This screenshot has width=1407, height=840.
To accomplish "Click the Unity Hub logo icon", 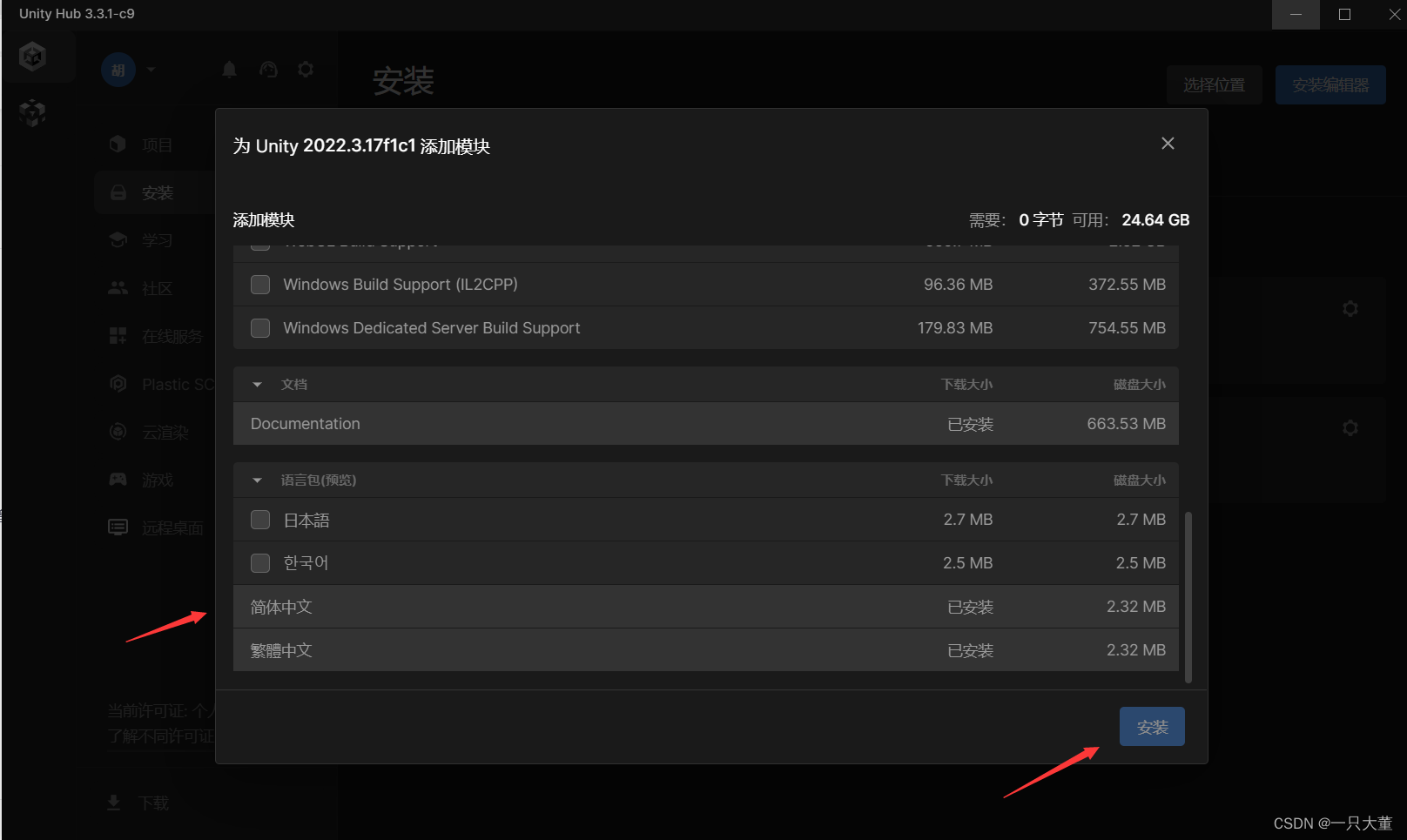I will (x=33, y=57).
